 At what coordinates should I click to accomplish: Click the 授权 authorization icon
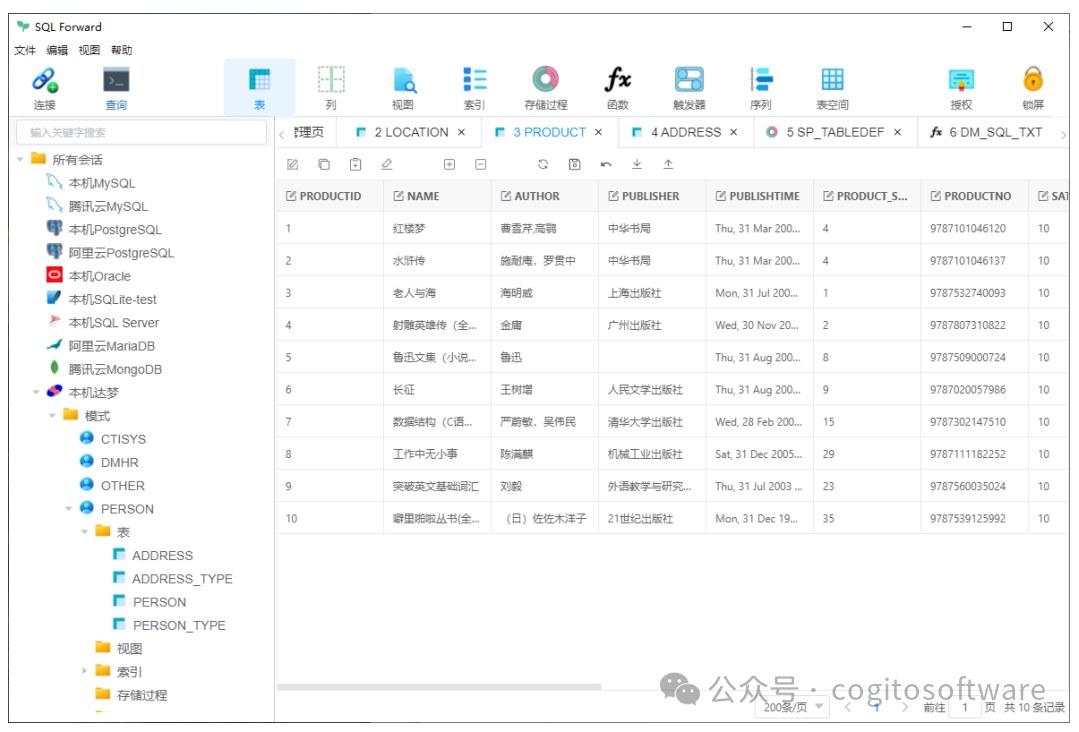click(x=961, y=80)
